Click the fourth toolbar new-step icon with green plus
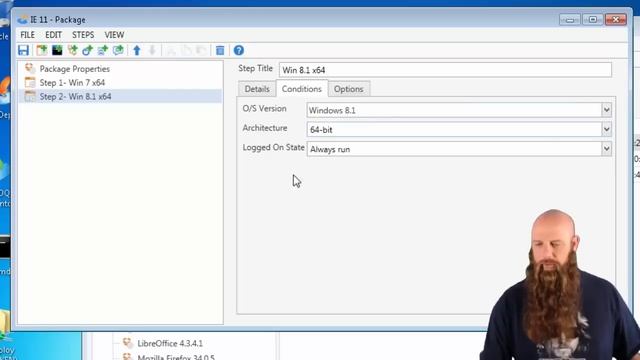The height and width of the screenshot is (360, 640). pyautogui.click(x=73, y=50)
